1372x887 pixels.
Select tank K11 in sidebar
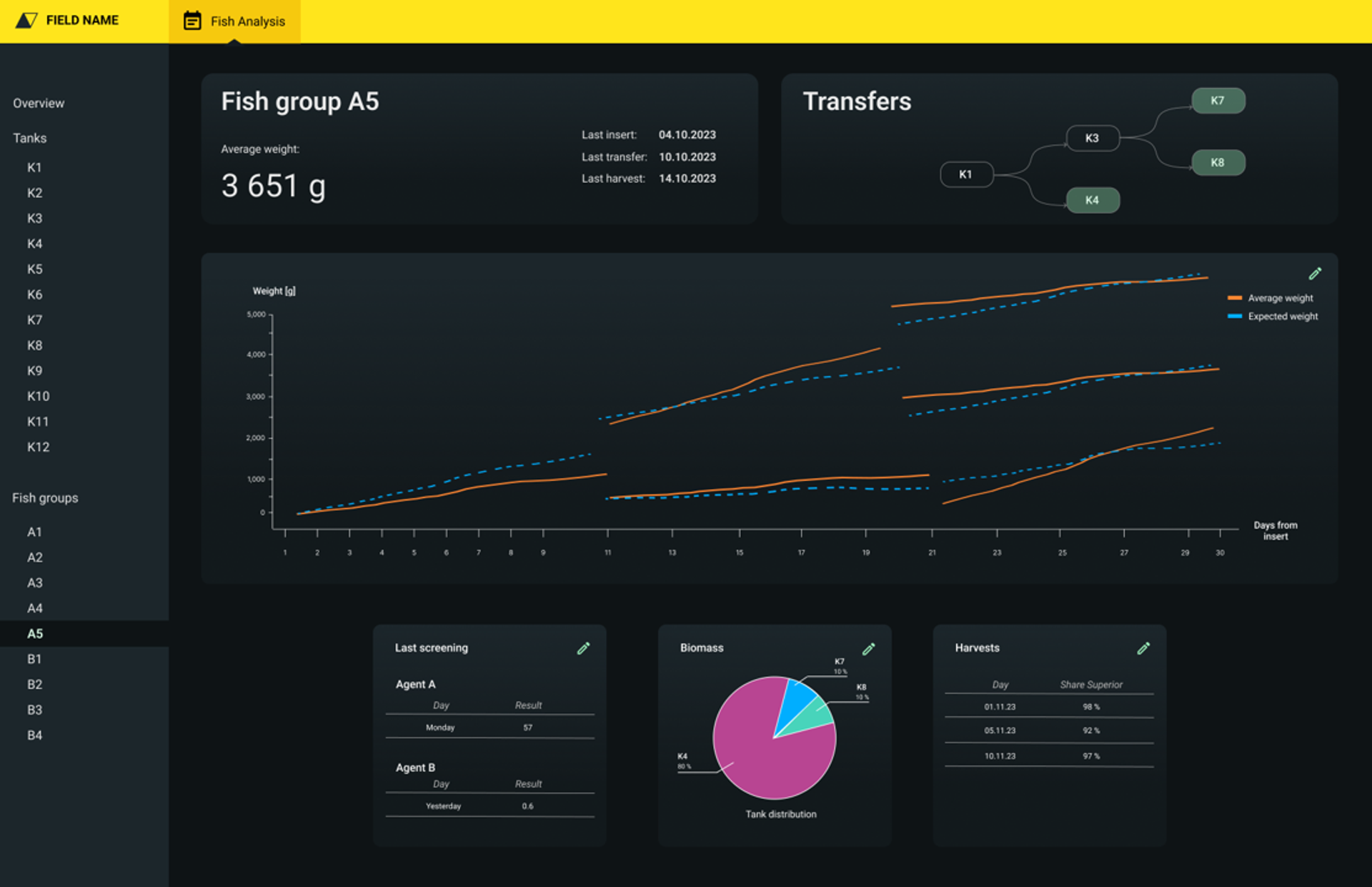coord(38,422)
